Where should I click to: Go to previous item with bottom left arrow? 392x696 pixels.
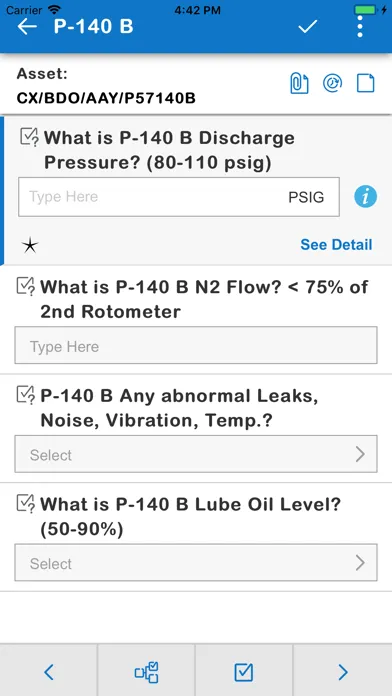click(x=49, y=672)
